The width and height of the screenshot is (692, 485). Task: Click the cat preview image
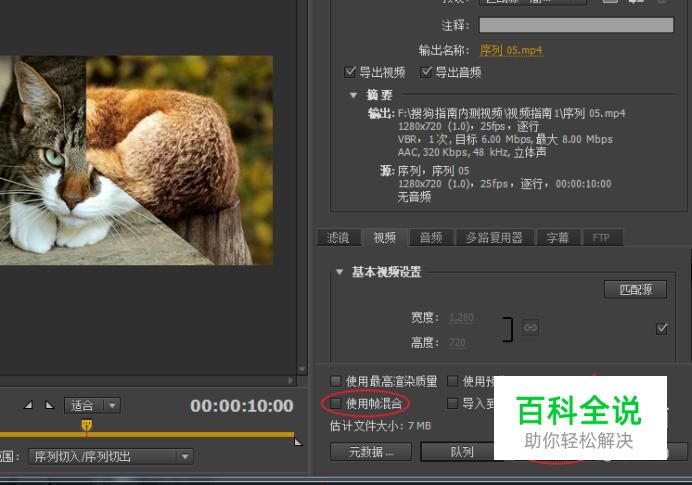point(136,160)
